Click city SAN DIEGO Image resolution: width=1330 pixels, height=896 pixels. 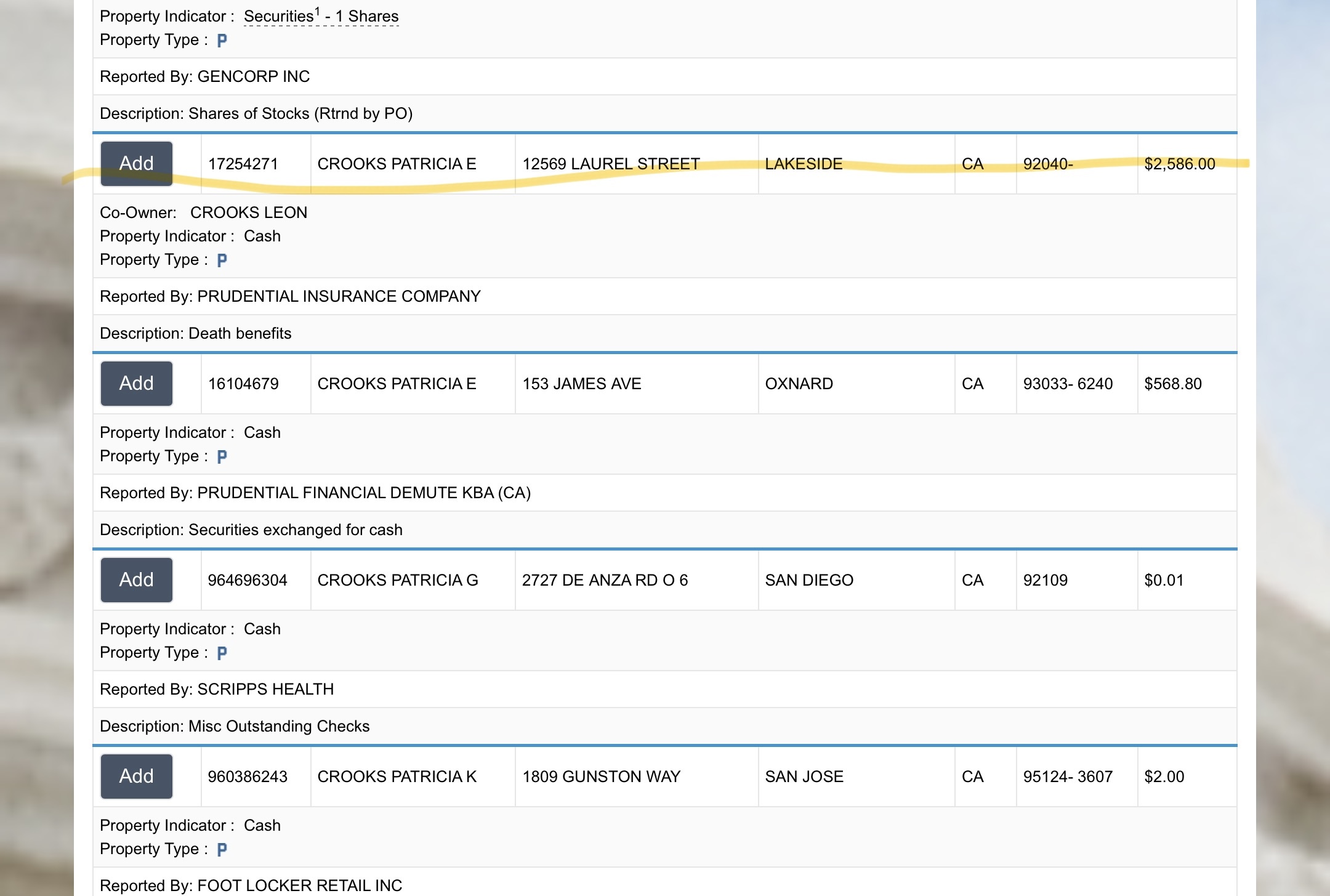click(809, 580)
